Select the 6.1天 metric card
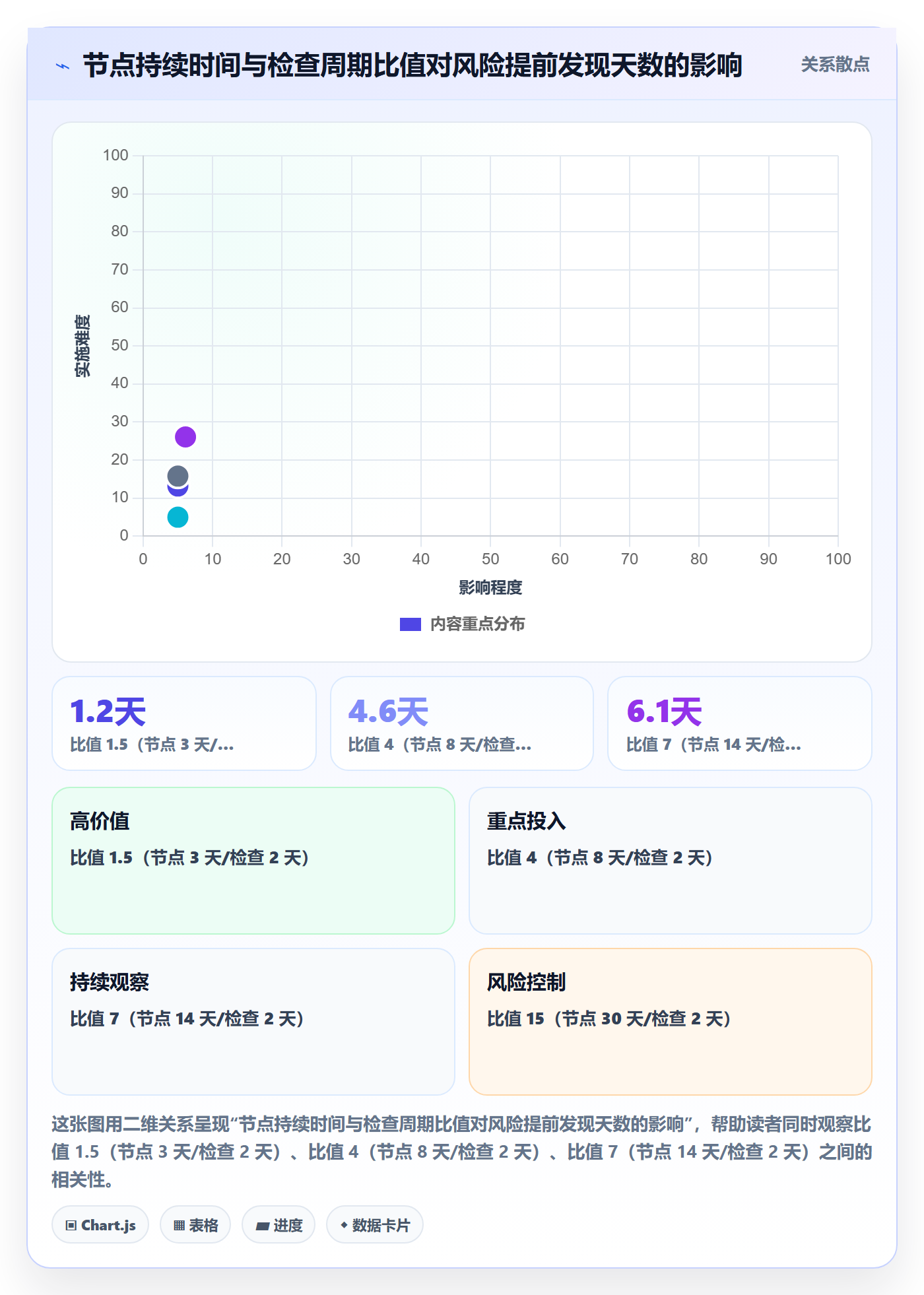 740,723
